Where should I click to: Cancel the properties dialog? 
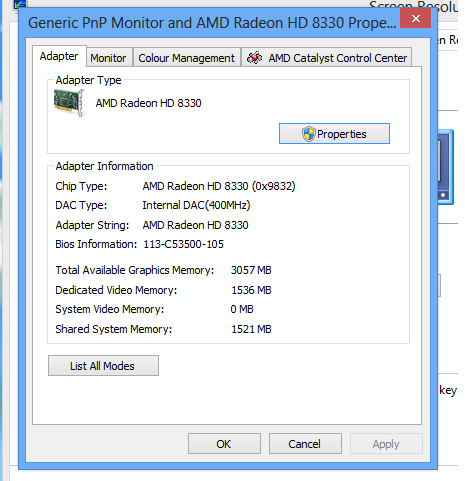(x=305, y=444)
